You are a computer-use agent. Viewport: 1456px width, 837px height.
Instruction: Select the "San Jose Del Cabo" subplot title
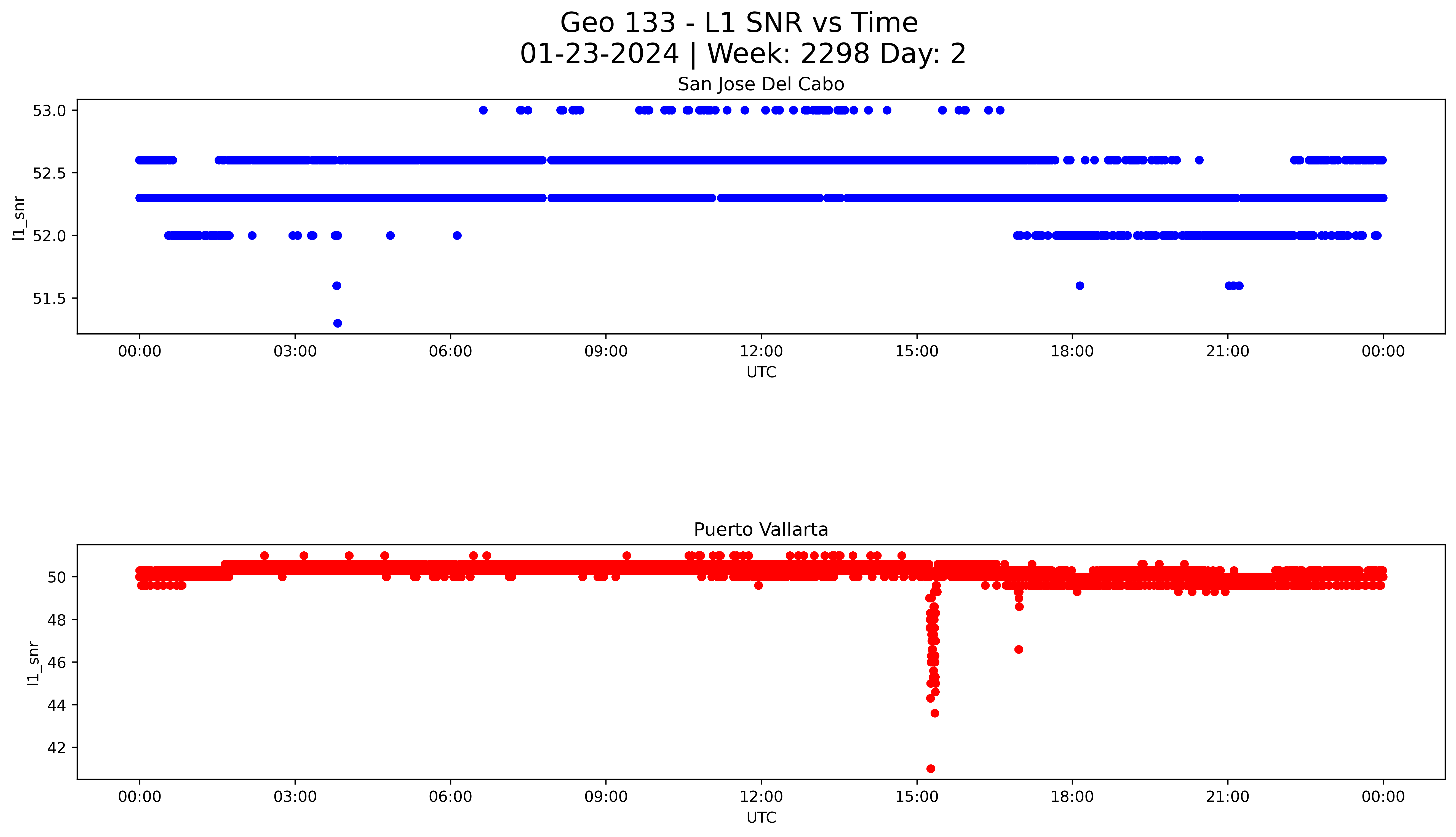pos(760,84)
